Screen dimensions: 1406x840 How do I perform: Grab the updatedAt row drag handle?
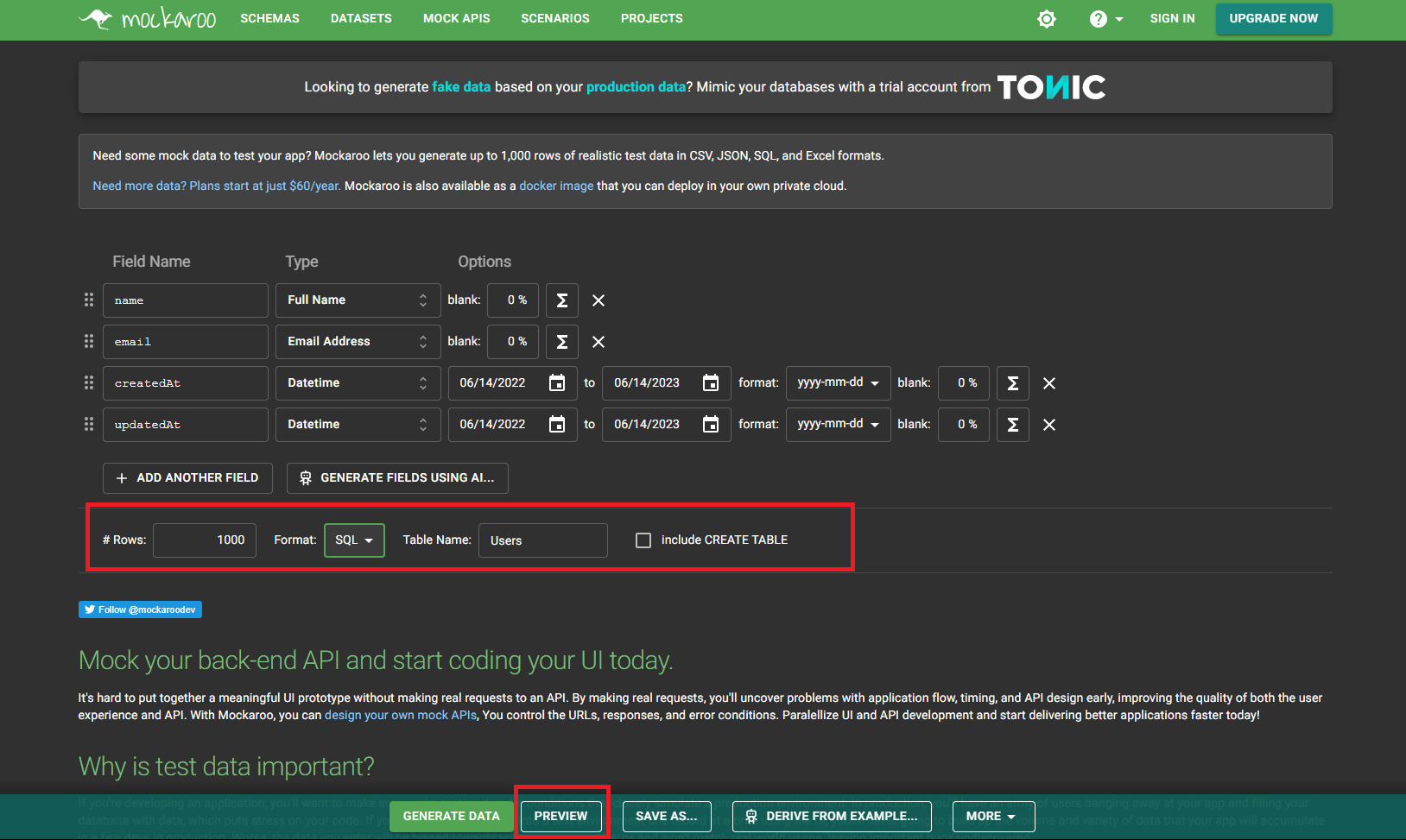89,424
